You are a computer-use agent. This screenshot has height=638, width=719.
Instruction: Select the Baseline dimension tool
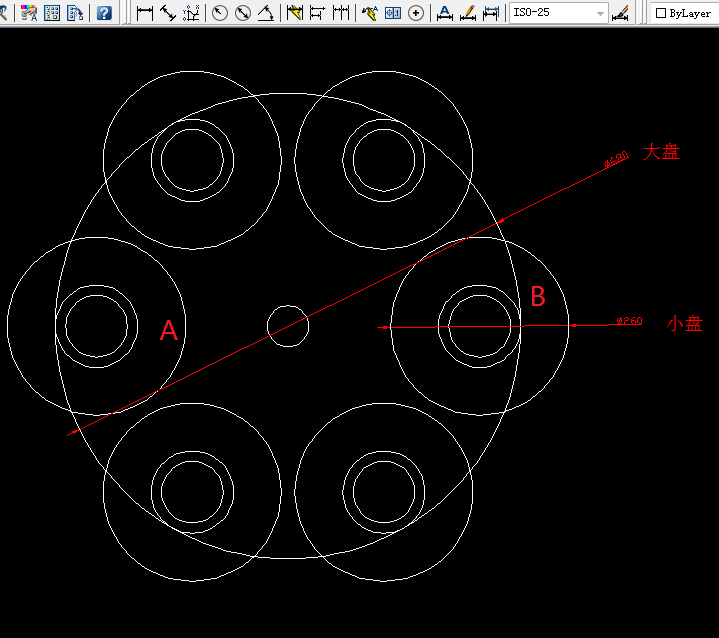pyautogui.click(x=318, y=13)
